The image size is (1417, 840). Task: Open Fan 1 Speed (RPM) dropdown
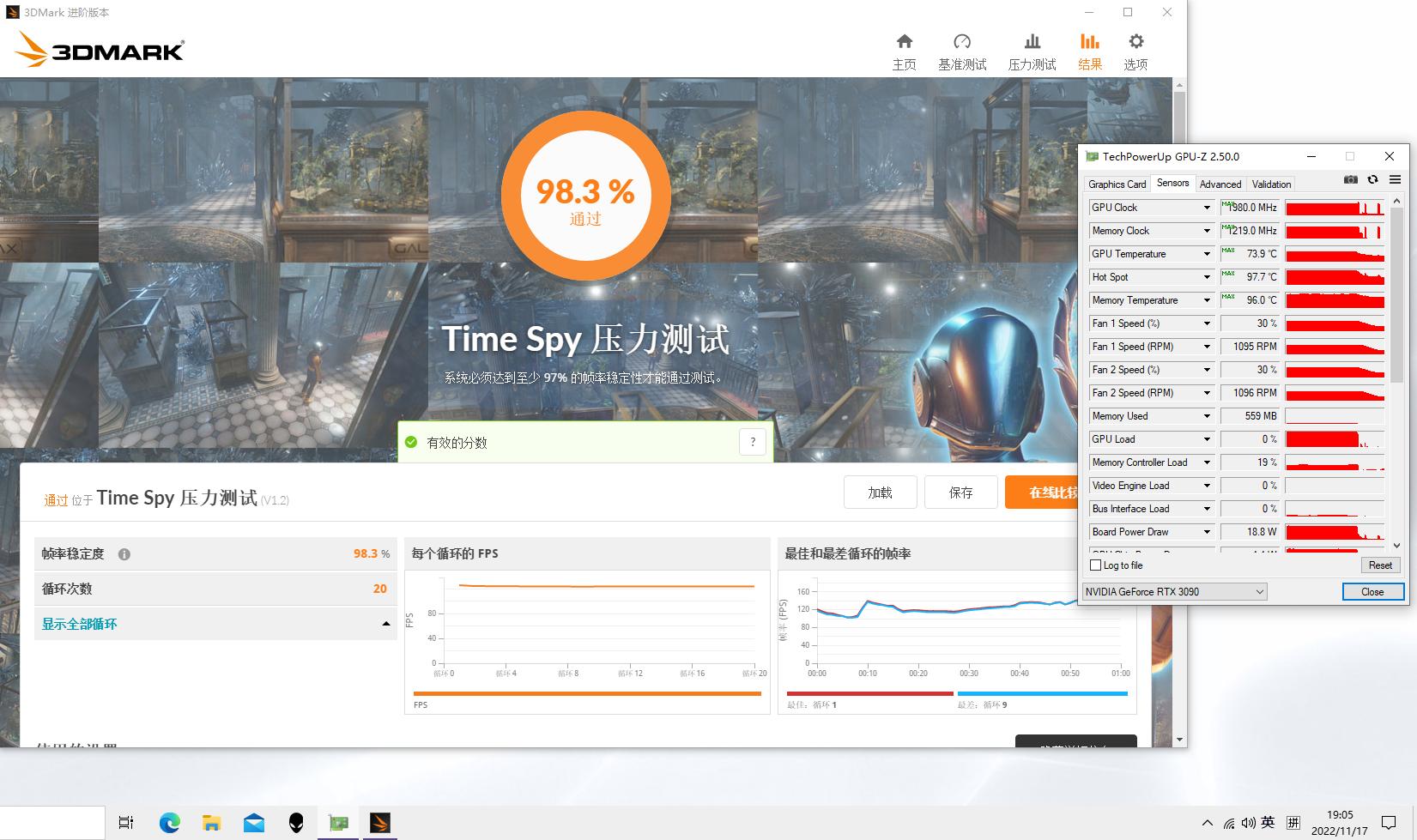(1207, 347)
